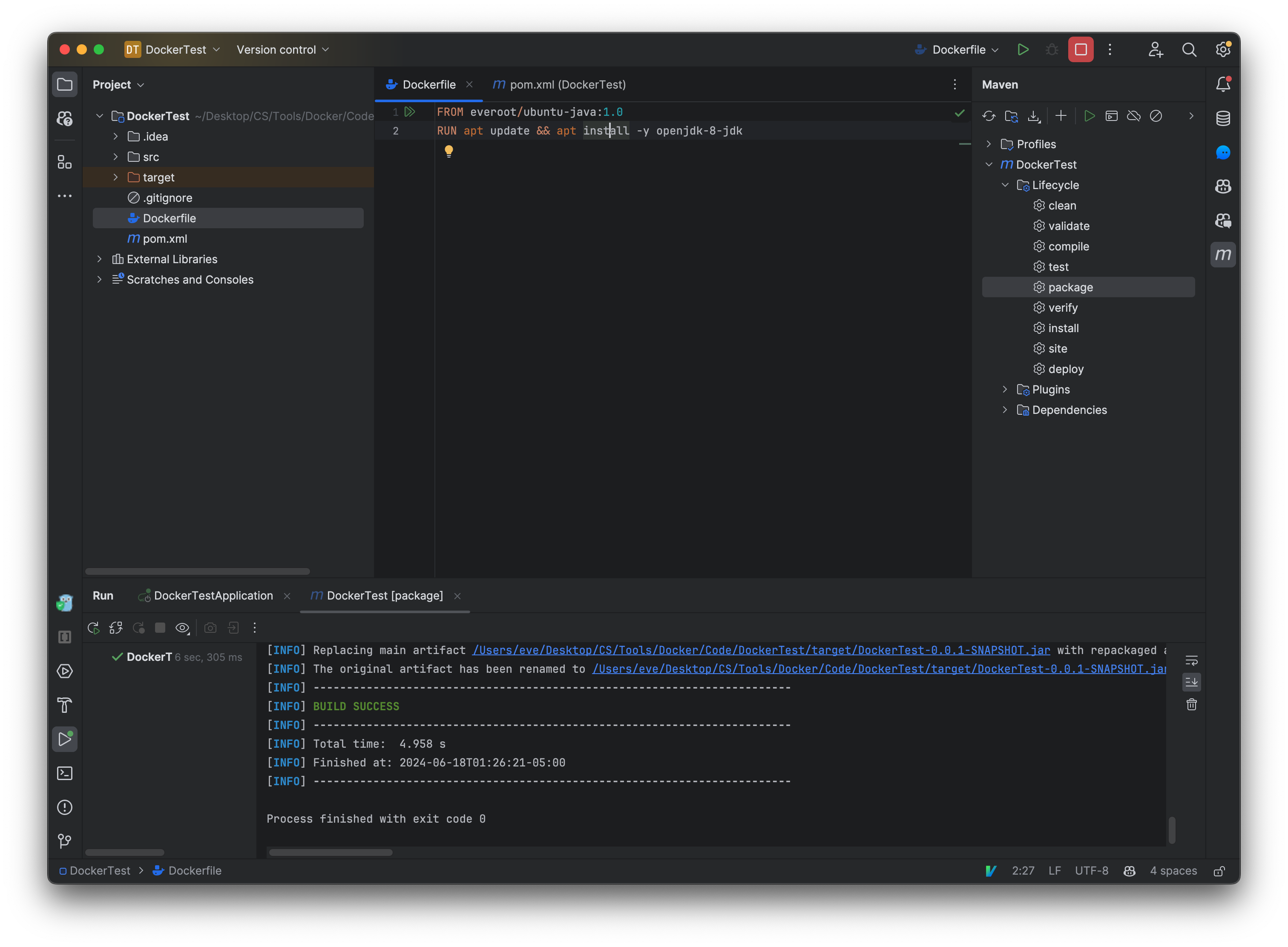Open the Maven tool window icon in right sidebar
1288x947 pixels.
point(1223,255)
